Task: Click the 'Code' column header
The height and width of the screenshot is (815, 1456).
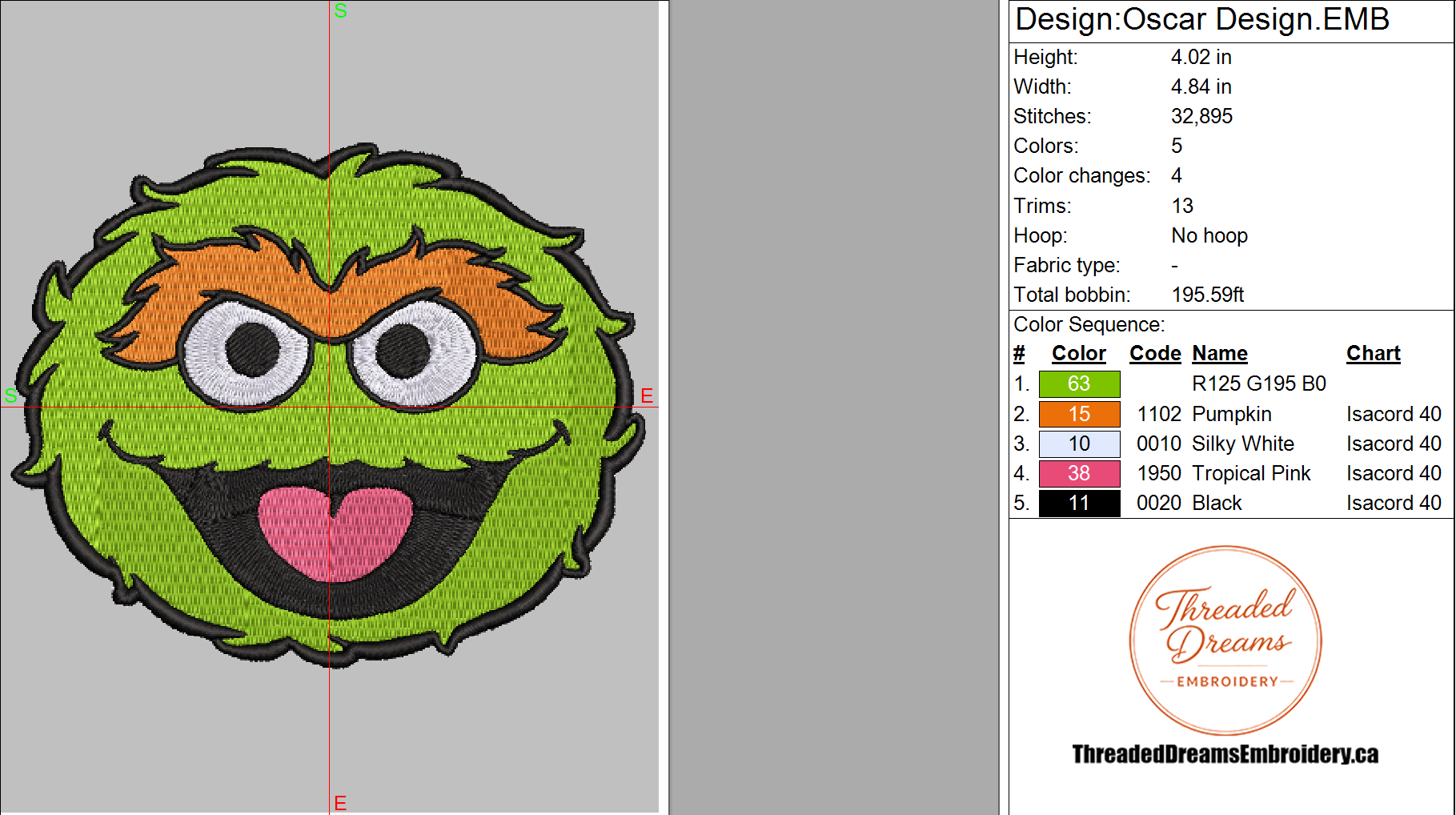Action: (1155, 353)
